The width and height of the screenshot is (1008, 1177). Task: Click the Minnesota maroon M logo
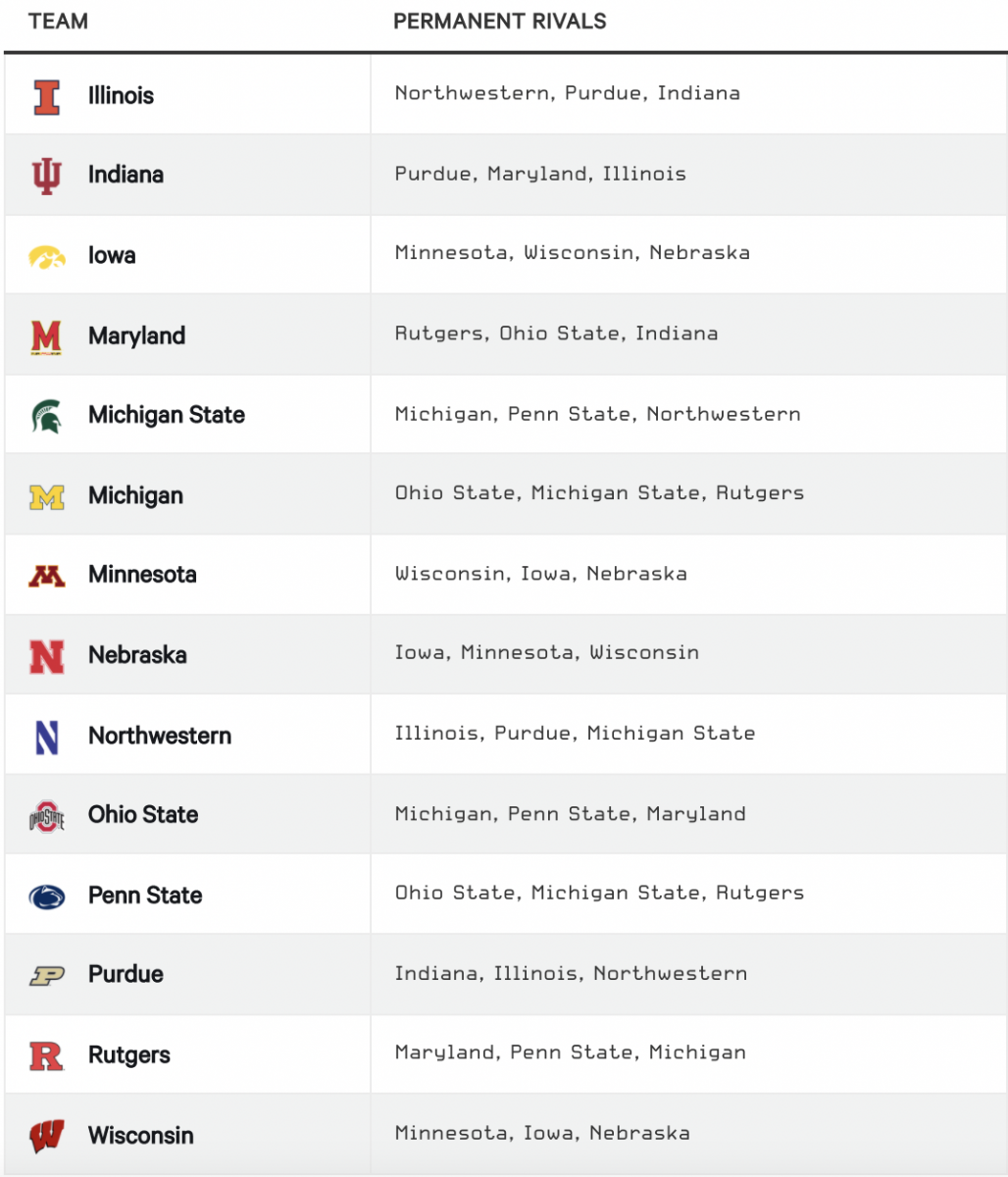(46, 576)
